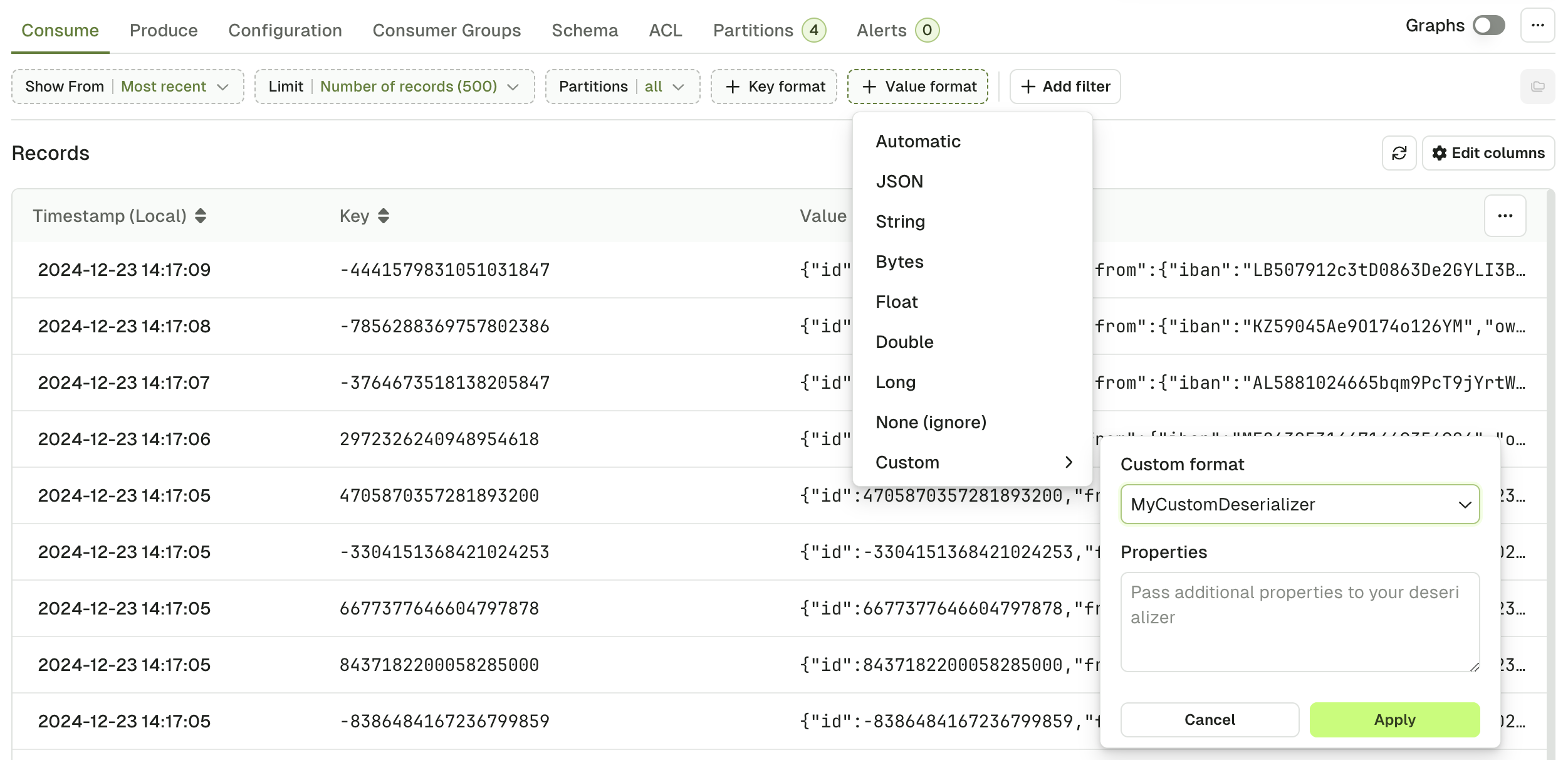Select record with timestamp 2024-12-23 14:17:08
Screen dimensions: 1568x760
pyautogui.click(x=780, y=326)
